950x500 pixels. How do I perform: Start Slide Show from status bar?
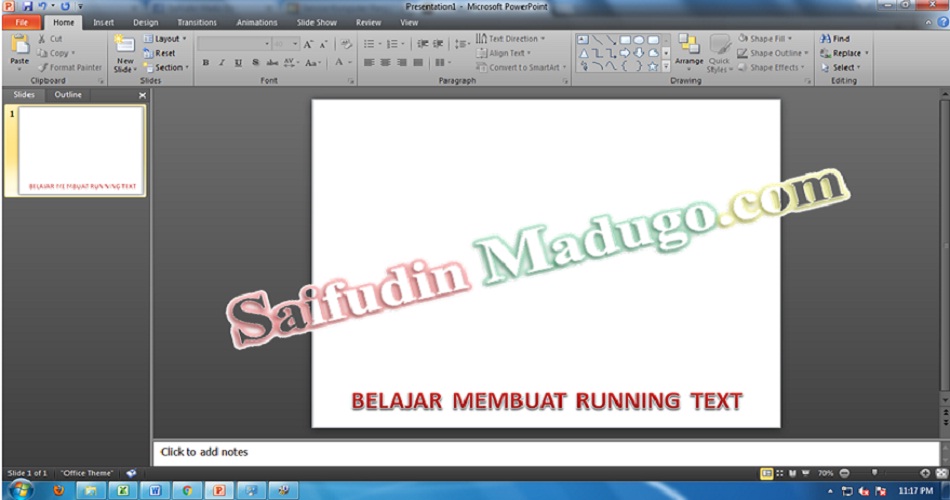(x=806, y=473)
